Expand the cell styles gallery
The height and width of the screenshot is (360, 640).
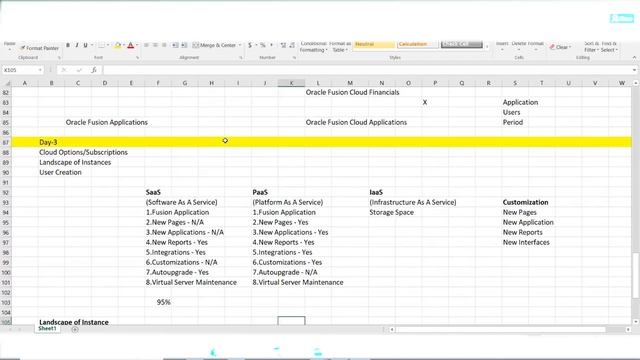click(x=487, y=46)
